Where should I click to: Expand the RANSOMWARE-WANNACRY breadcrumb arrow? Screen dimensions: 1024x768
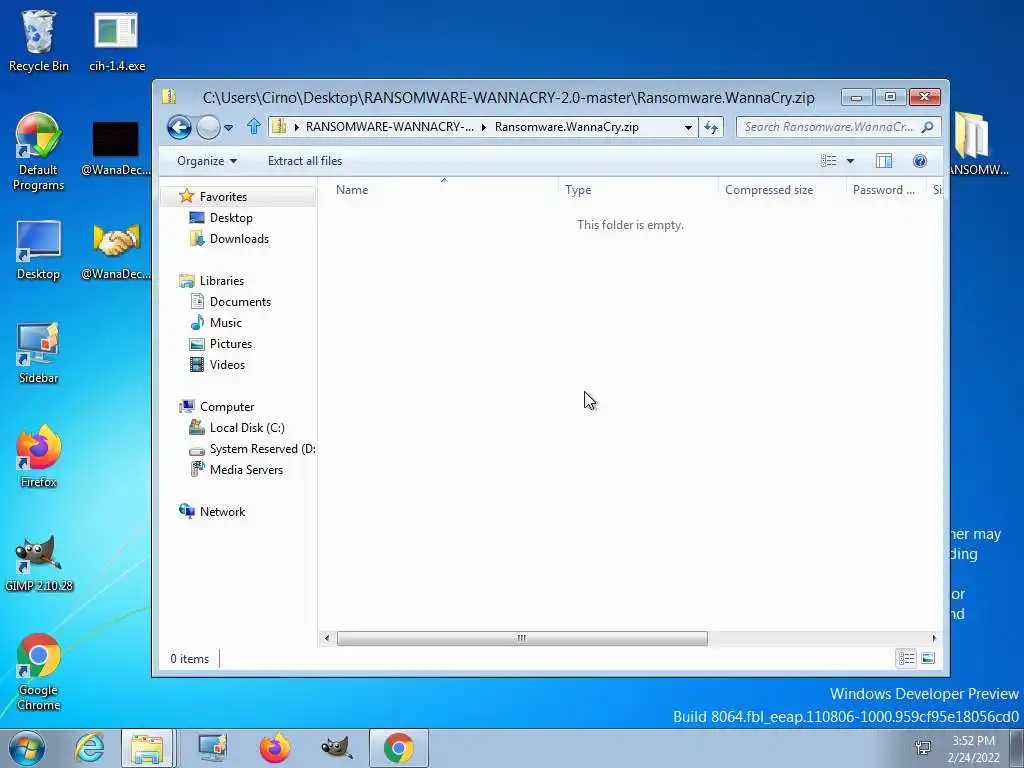[x=484, y=127]
